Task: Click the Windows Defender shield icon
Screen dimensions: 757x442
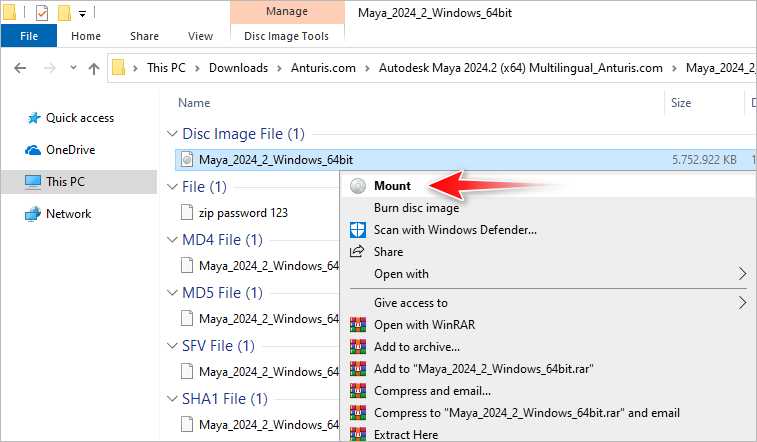Action: click(358, 229)
